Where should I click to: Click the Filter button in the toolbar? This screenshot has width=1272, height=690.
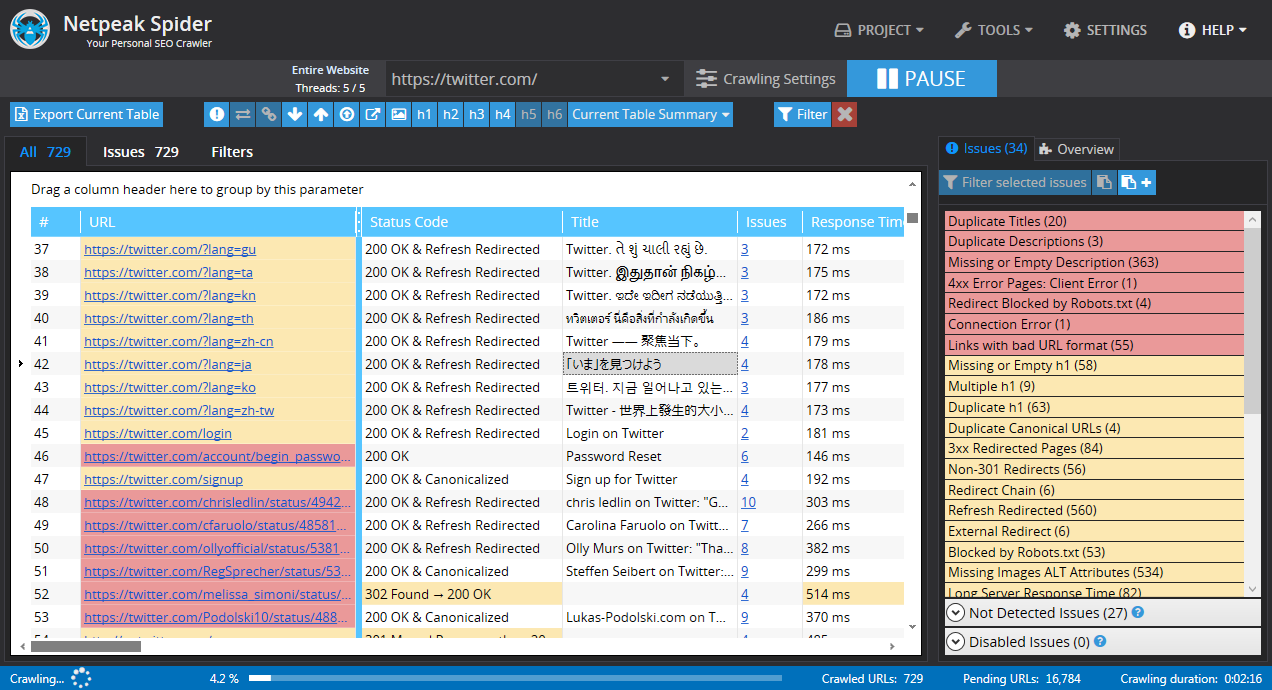click(x=801, y=114)
